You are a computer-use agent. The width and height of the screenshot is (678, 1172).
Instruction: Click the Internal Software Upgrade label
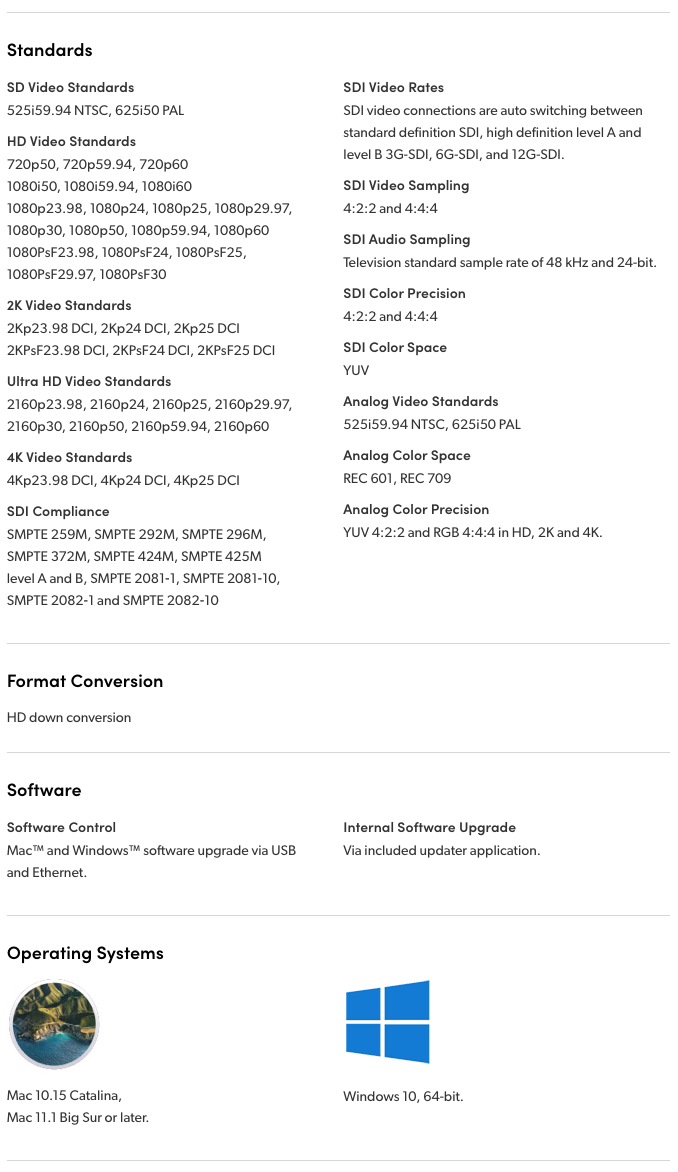click(429, 827)
